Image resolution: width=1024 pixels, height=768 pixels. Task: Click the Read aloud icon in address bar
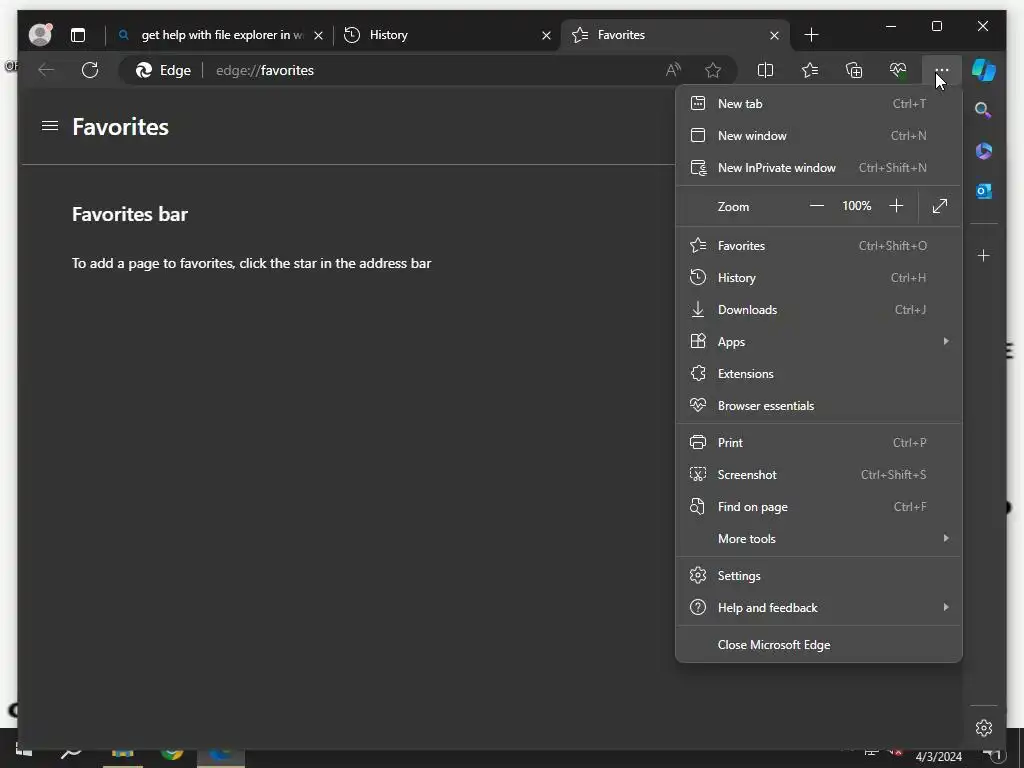(673, 70)
